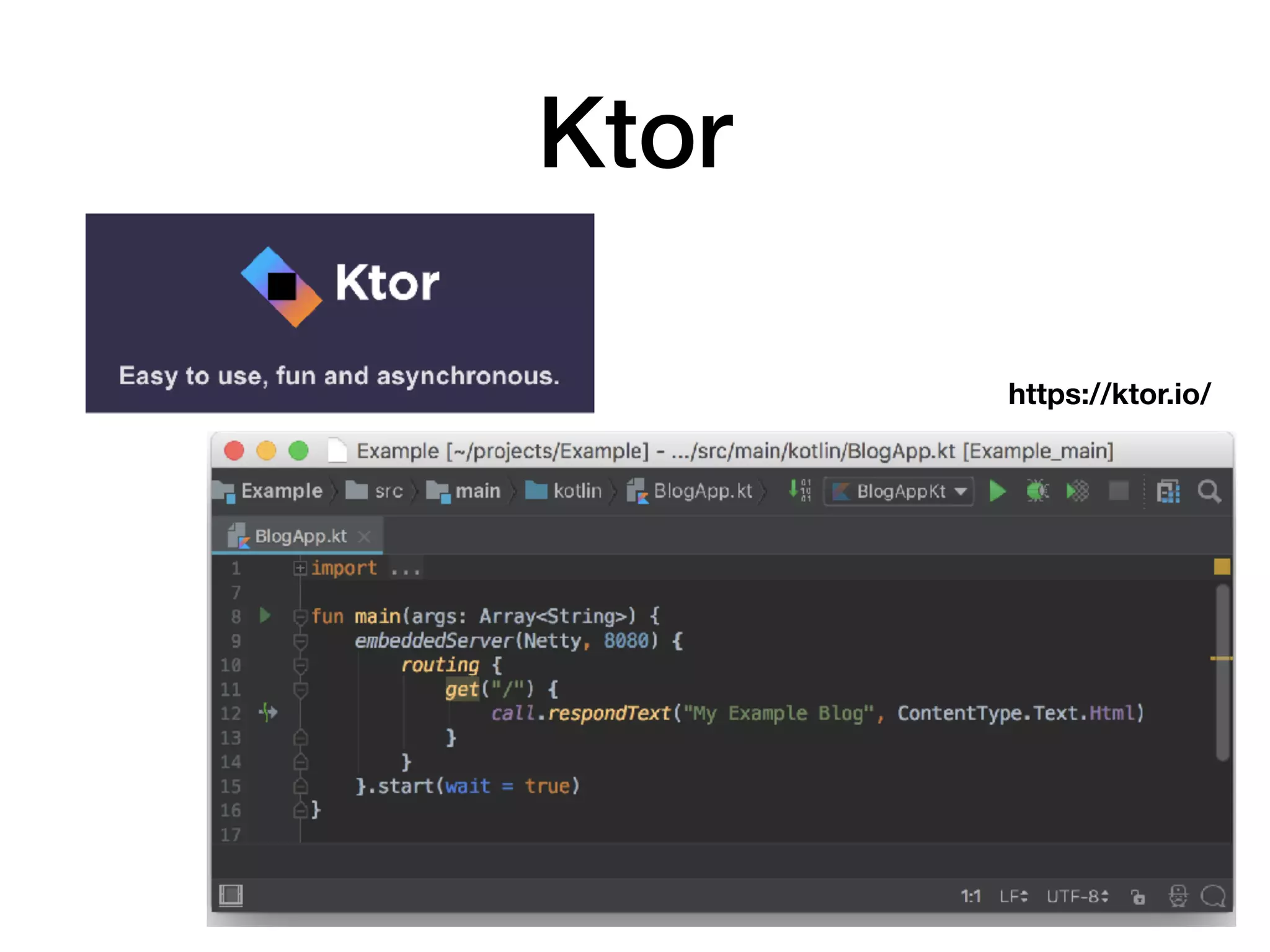
Task: Click the green Run button in toolbar
Action: point(997,491)
